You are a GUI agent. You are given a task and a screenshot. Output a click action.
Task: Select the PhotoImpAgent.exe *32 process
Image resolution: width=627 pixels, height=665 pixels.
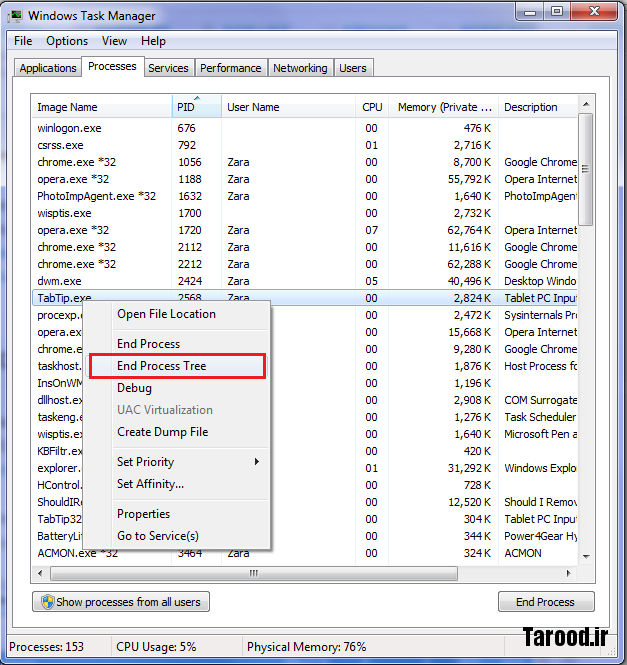pyautogui.click(x=305, y=196)
